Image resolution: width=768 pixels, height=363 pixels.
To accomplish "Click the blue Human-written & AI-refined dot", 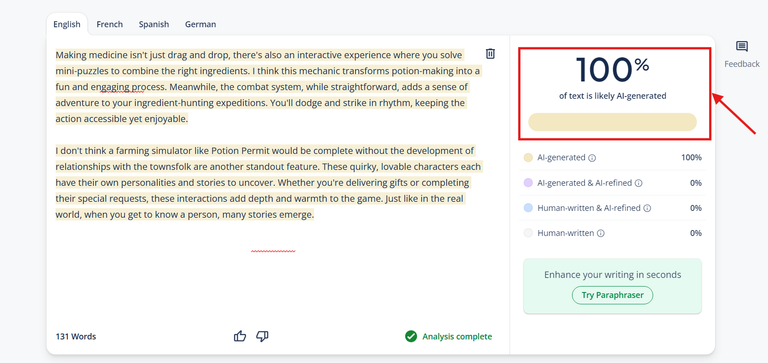I will click(528, 208).
